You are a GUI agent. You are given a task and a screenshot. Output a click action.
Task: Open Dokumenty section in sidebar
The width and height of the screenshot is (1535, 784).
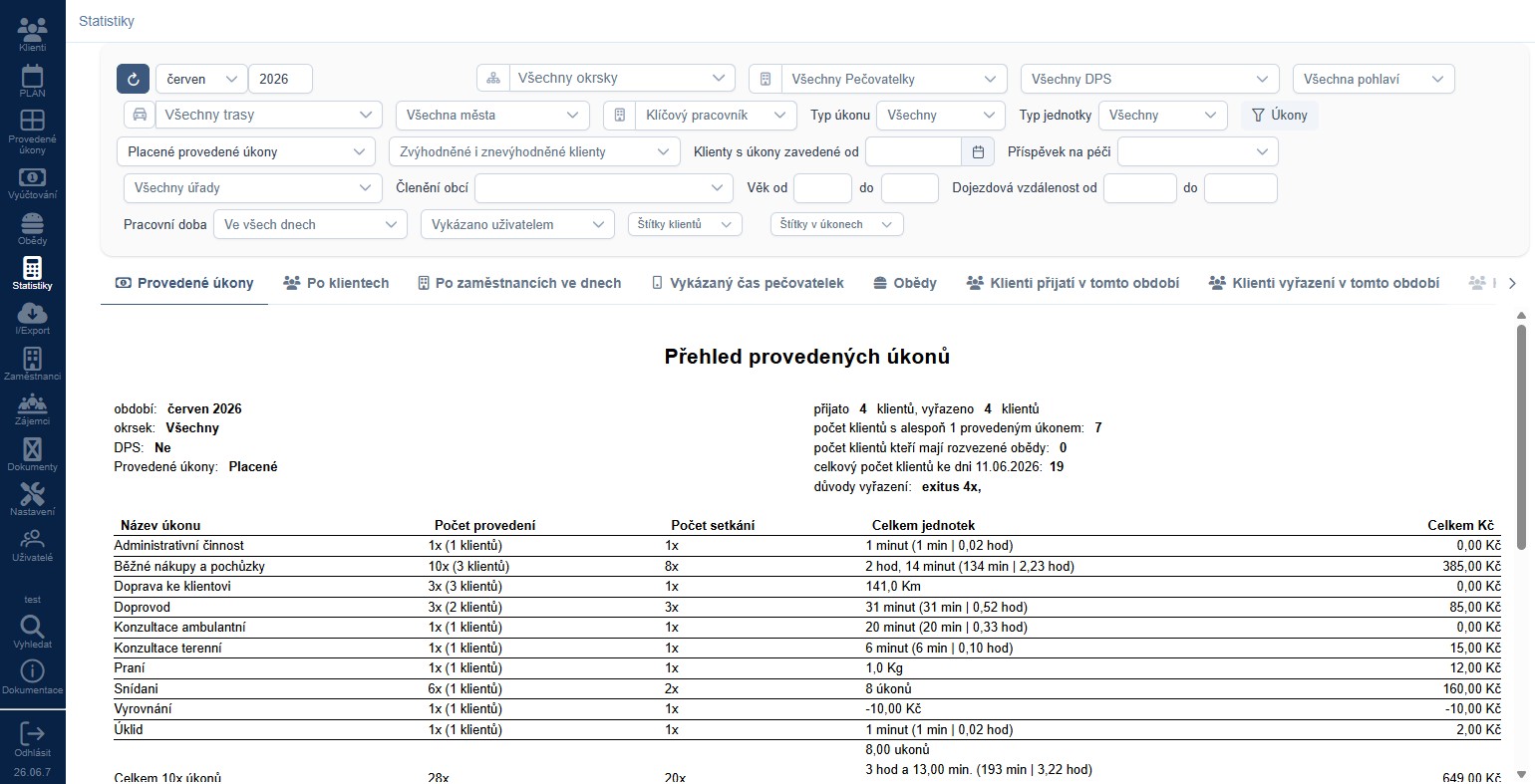[x=32, y=454]
